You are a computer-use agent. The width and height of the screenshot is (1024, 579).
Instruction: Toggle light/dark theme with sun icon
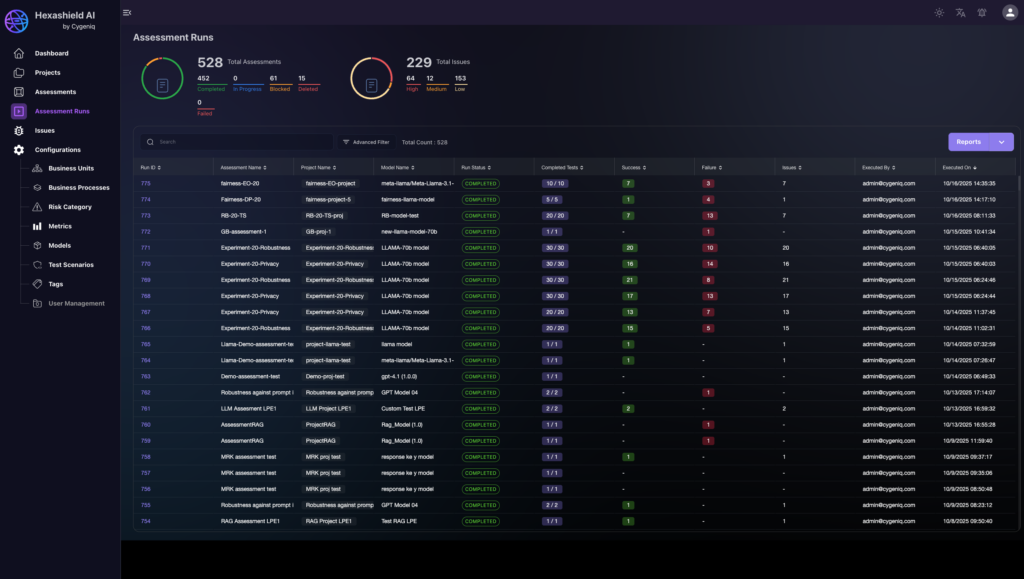pyautogui.click(x=938, y=13)
